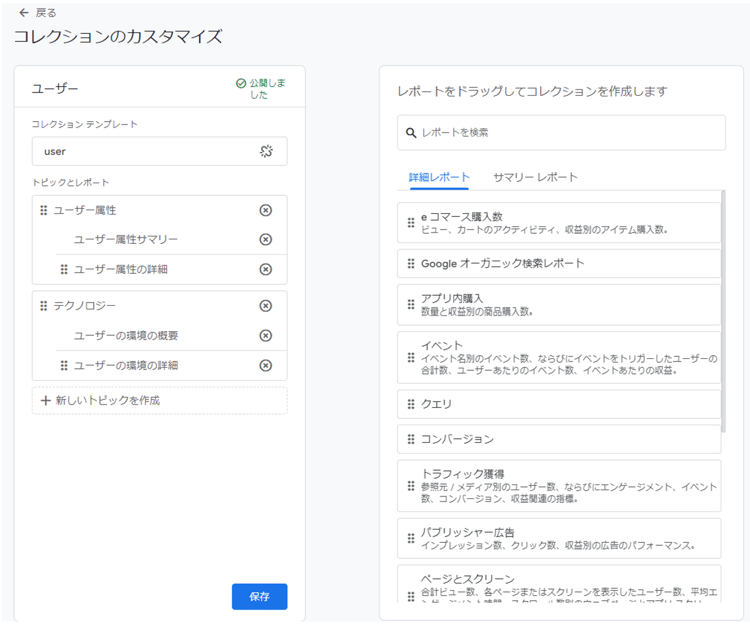The width and height of the screenshot is (750, 624).
Task: Click the drag handle of the コンバージョン report
Action: tap(411, 439)
